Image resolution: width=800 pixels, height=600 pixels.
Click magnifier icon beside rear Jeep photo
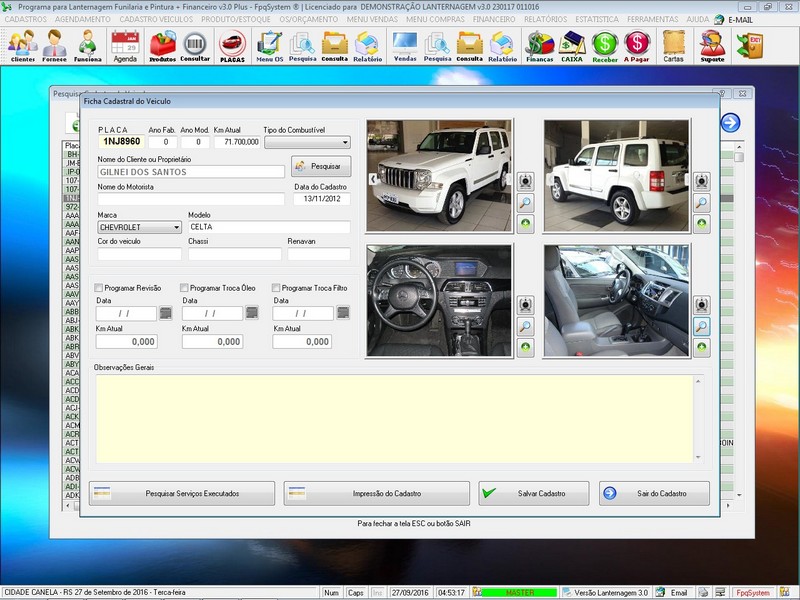click(x=702, y=202)
